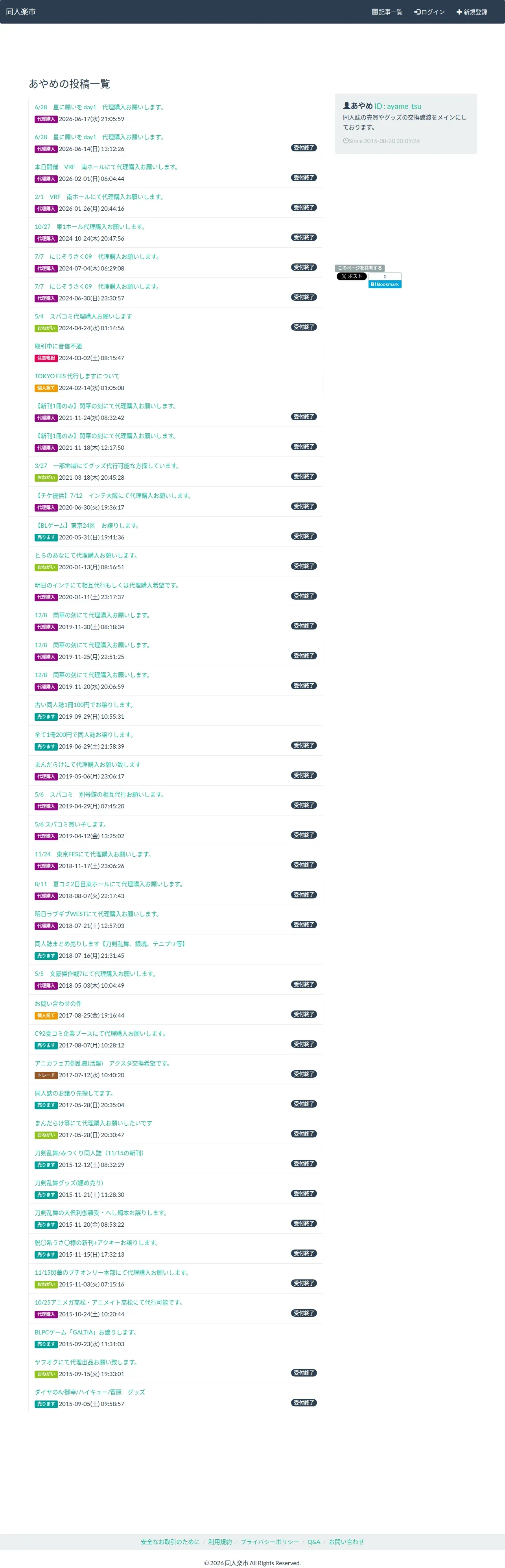Viewport: 505px width, 1568px height.
Task: Go to 同人楽市 home logo
Action: [21, 11]
